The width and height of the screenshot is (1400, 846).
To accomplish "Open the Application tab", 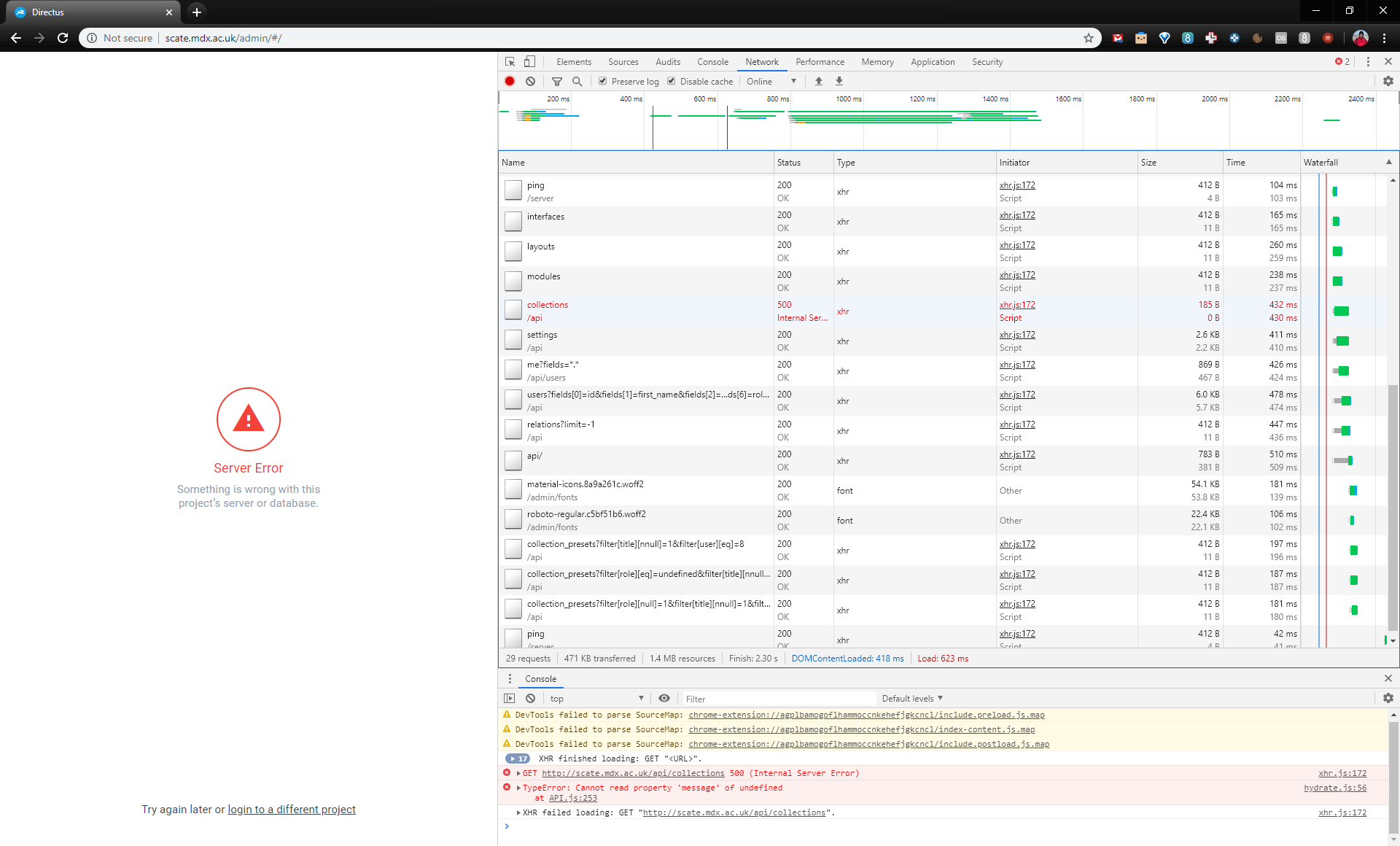I will pyautogui.click(x=933, y=62).
